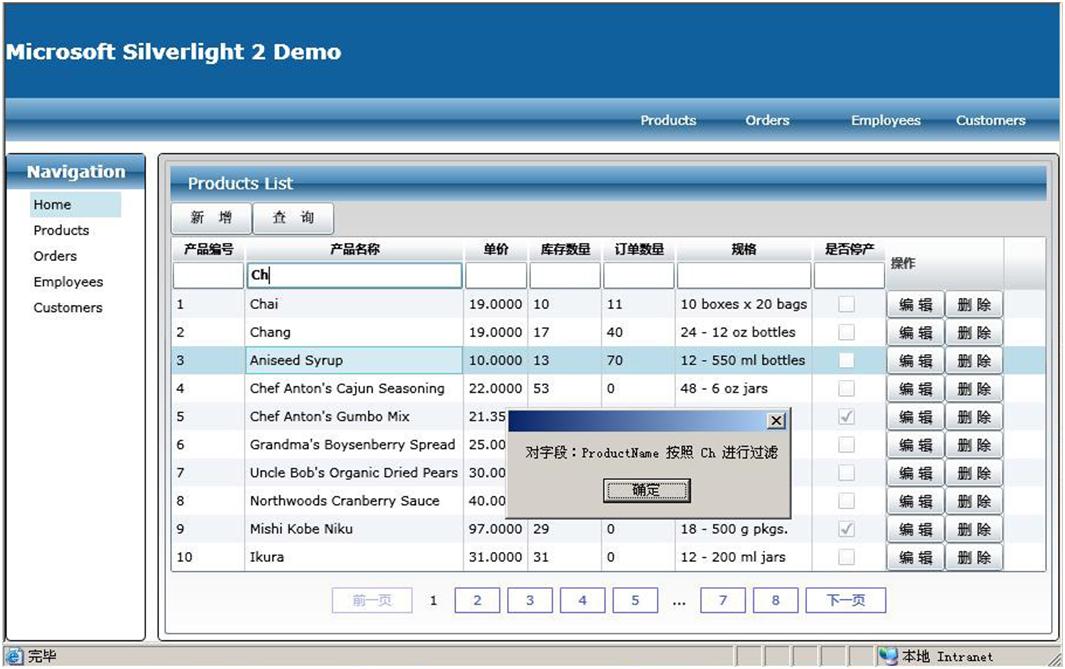
Task: Select Employees in the Navigation sidebar
Action: 68,282
